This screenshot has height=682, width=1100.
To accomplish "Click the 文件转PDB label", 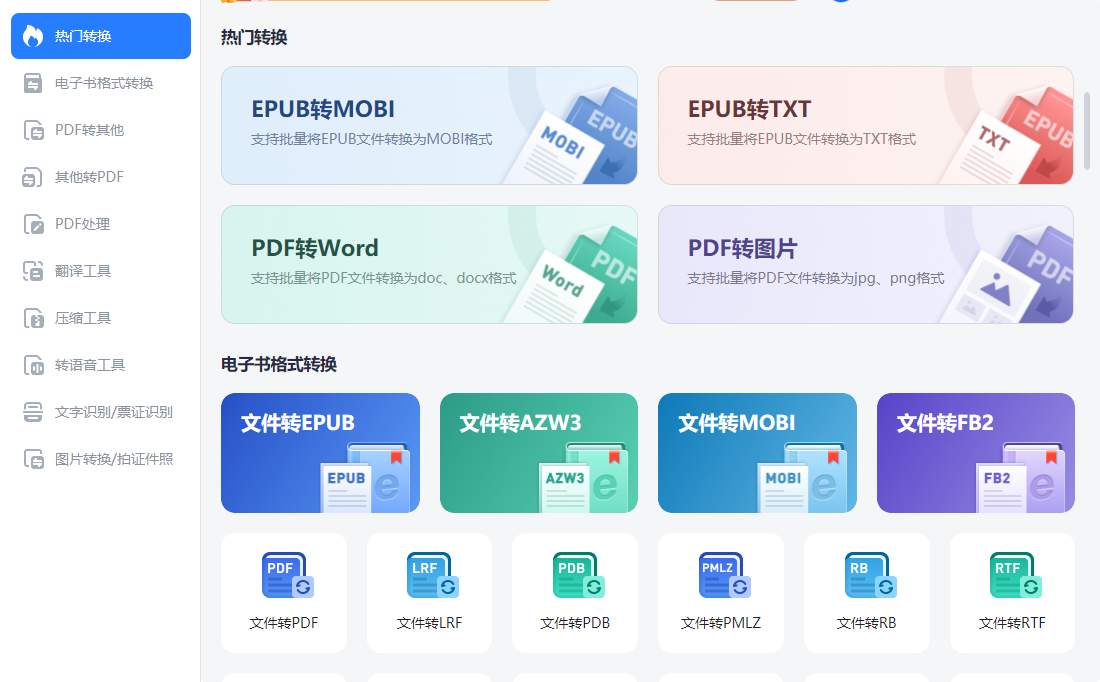I will coord(575,623).
